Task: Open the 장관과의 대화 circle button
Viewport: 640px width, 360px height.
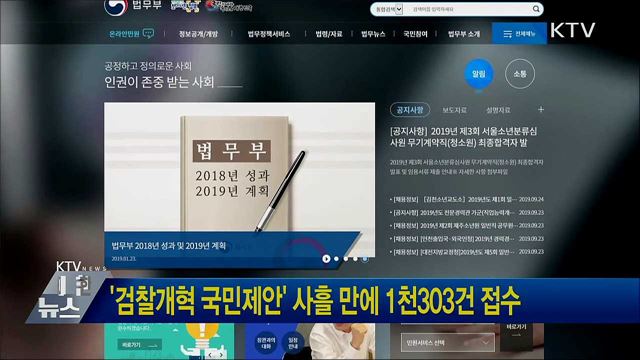Action: click(266, 343)
